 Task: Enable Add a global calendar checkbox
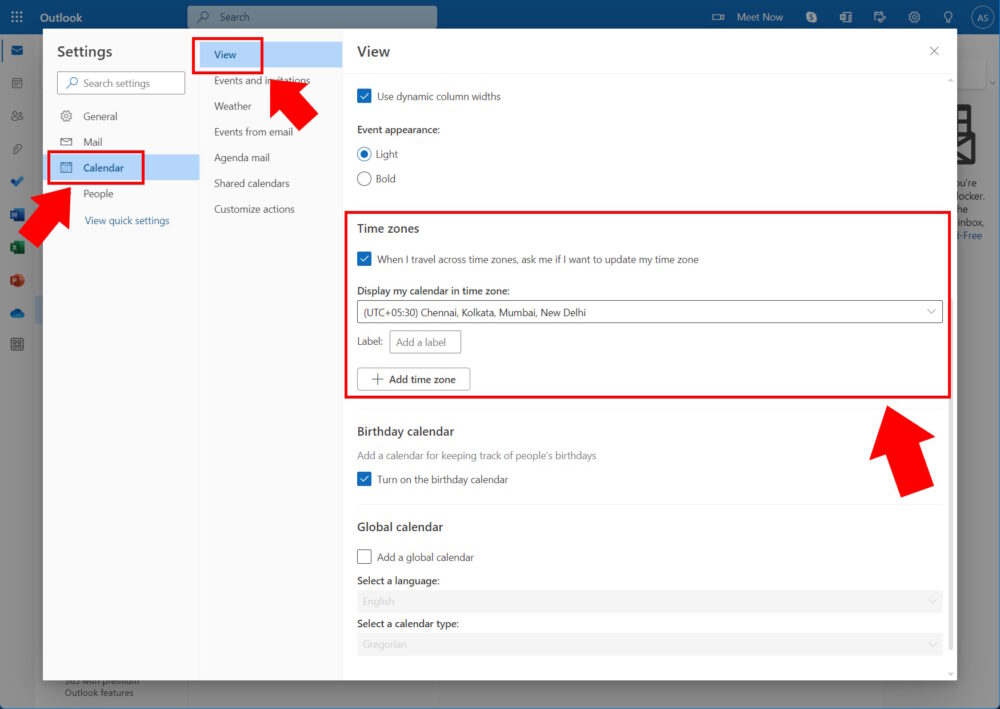tap(364, 557)
